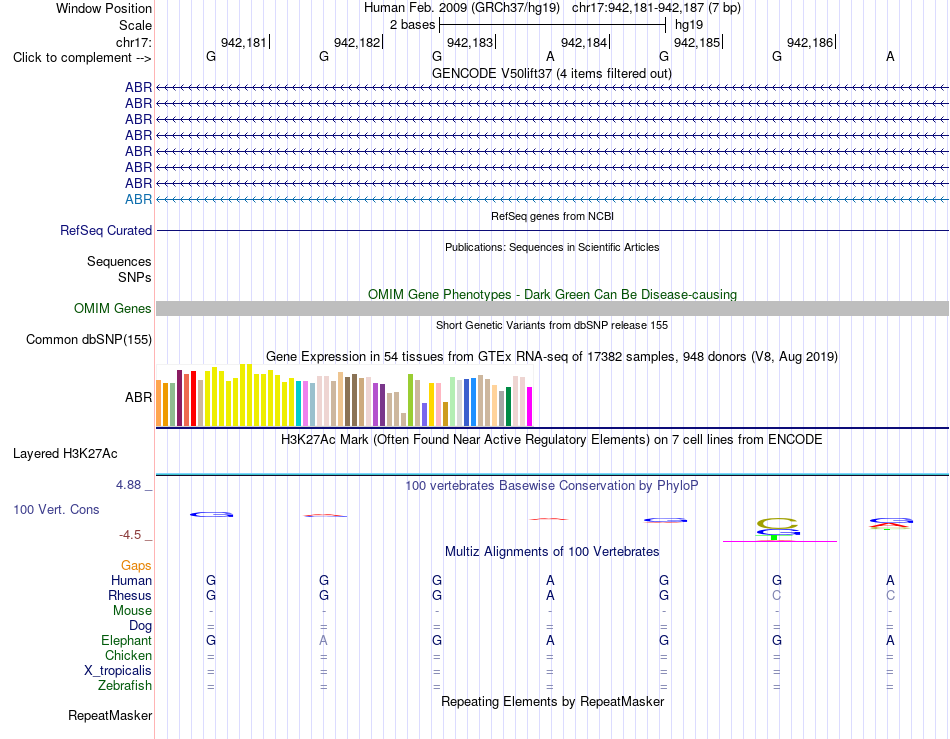Click the -4.5 PhyloP lower scale value

(130, 534)
